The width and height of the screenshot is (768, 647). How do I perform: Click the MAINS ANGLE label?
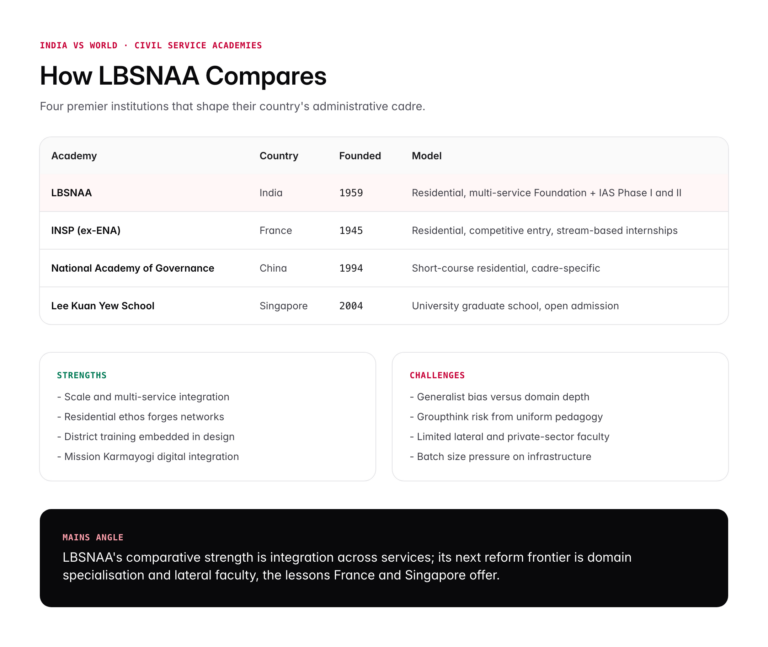[x=93, y=537]
